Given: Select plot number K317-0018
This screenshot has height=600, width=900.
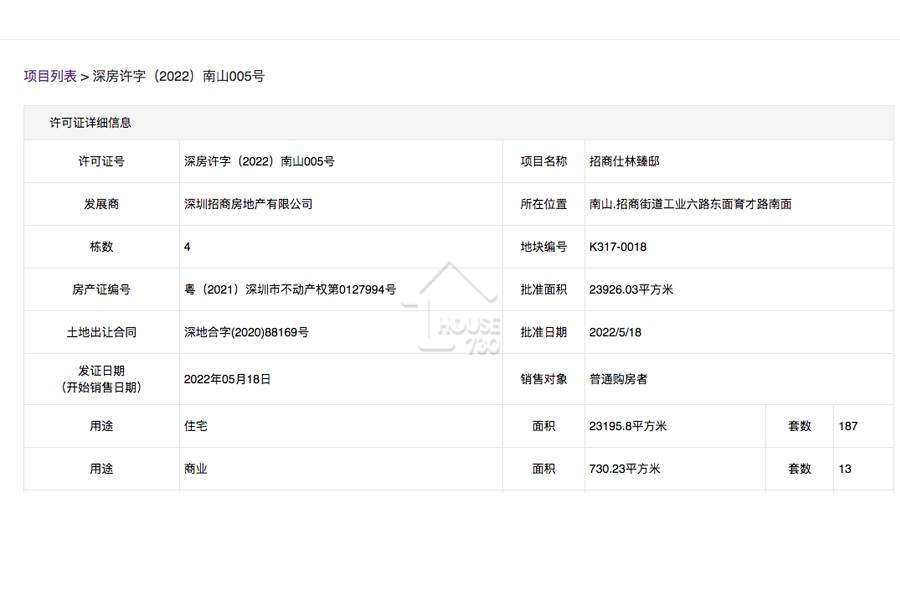Looking at the screenshot, I should (618, 247).
